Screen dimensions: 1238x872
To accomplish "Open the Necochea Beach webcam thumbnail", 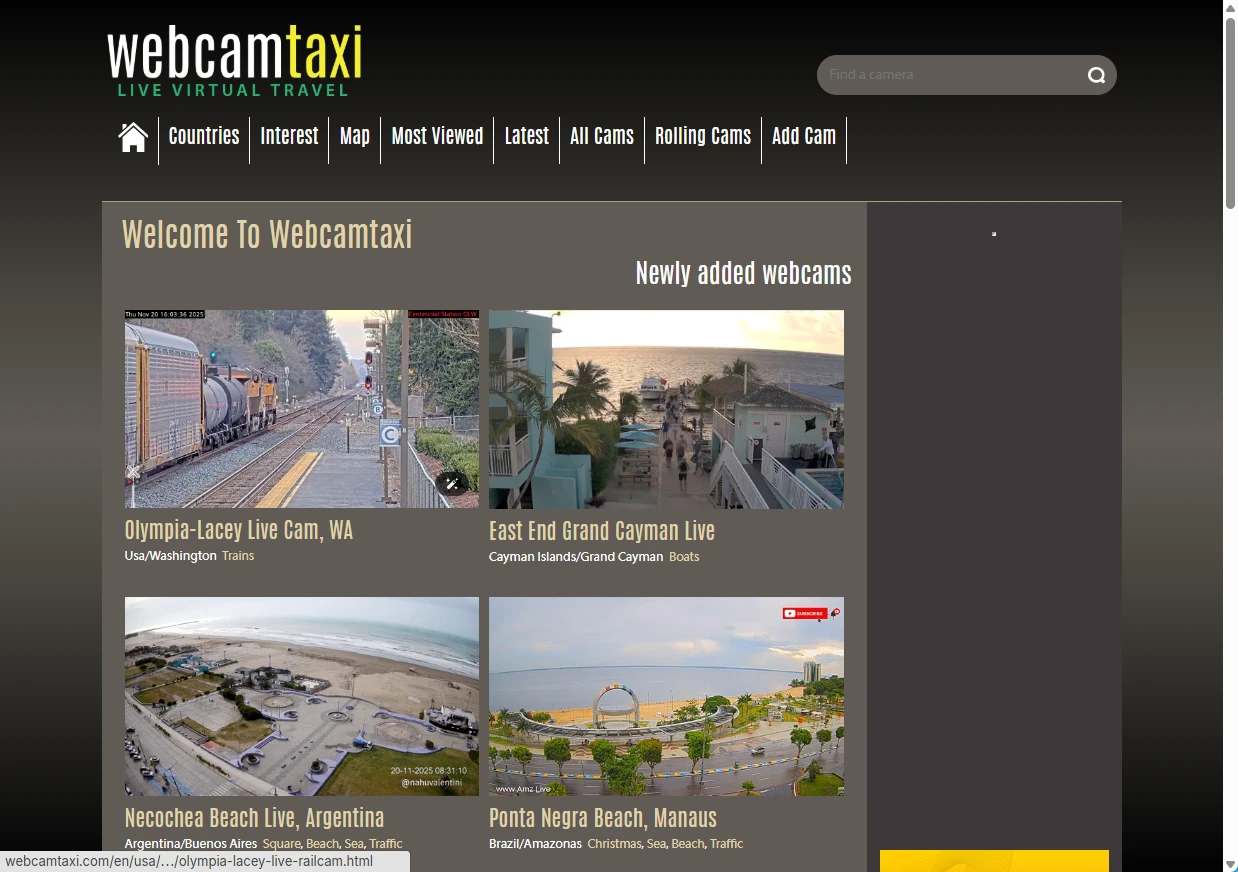I will tap(302, 697).
